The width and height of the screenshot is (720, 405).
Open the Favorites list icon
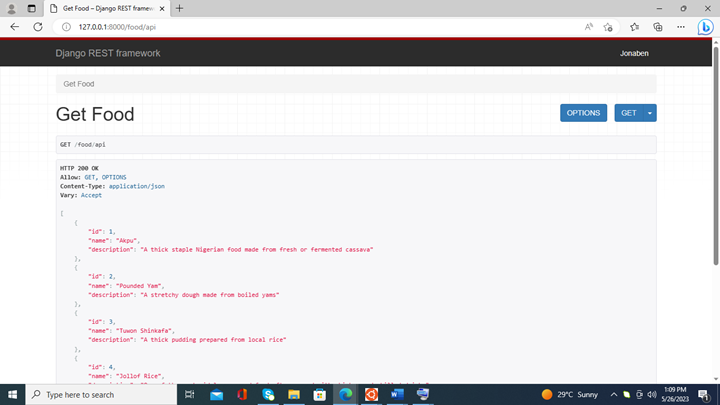pyautogui.click(x=635, y=27)
